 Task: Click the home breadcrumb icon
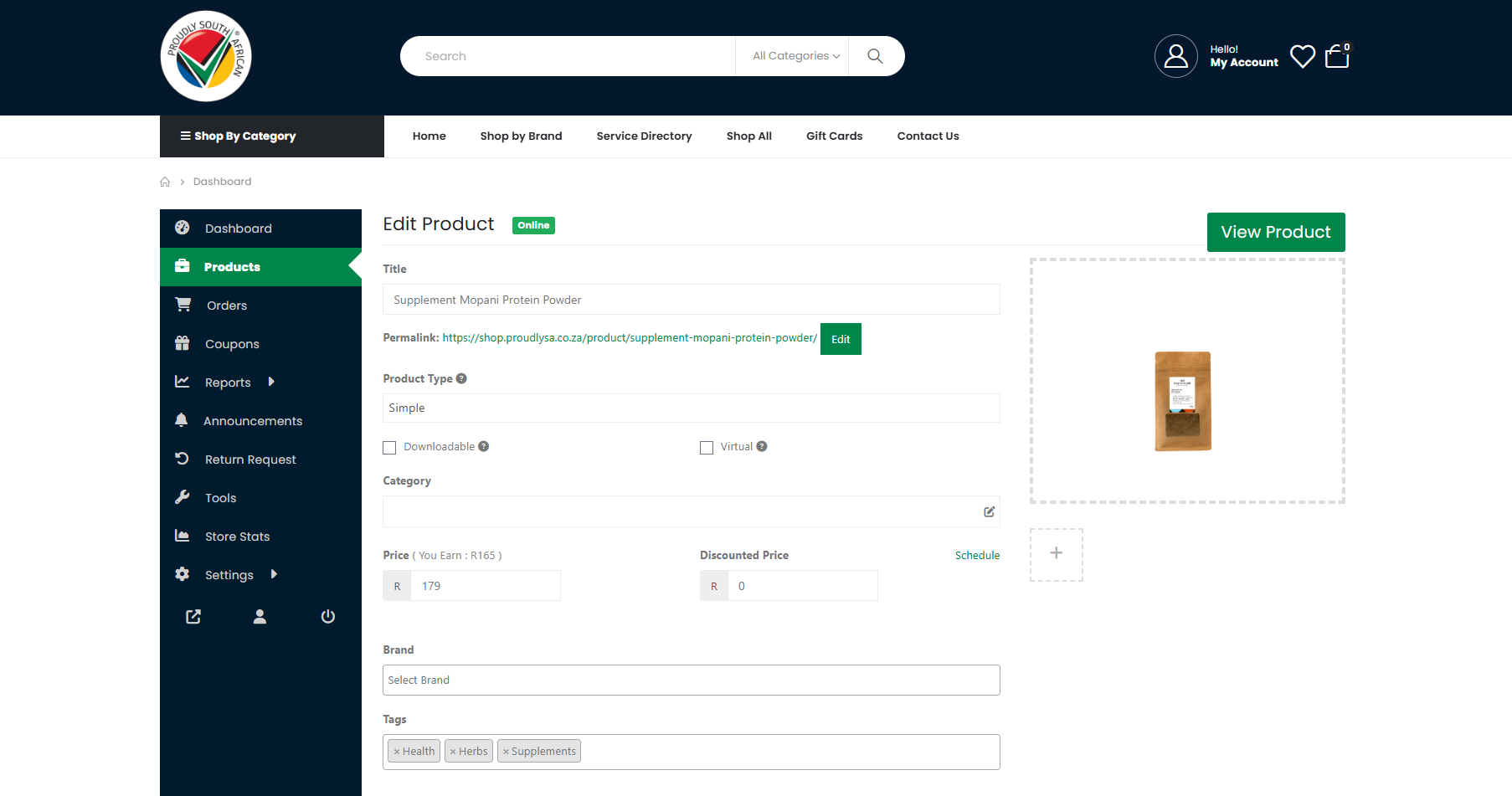pos(165,182)
